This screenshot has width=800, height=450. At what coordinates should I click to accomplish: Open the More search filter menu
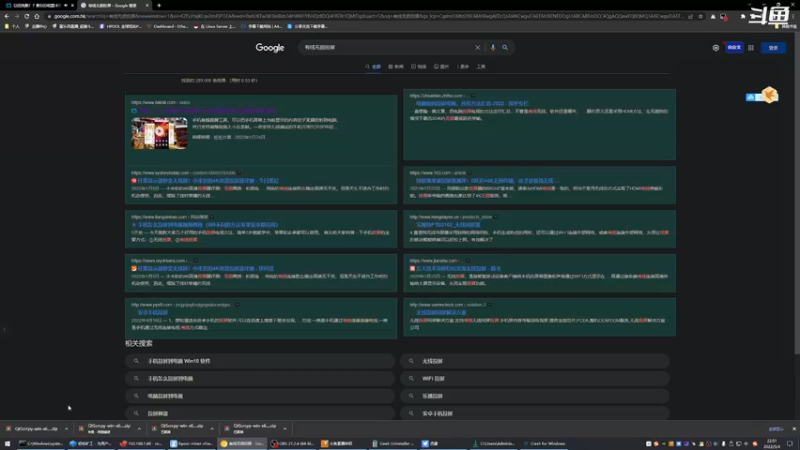coord(463,67)
